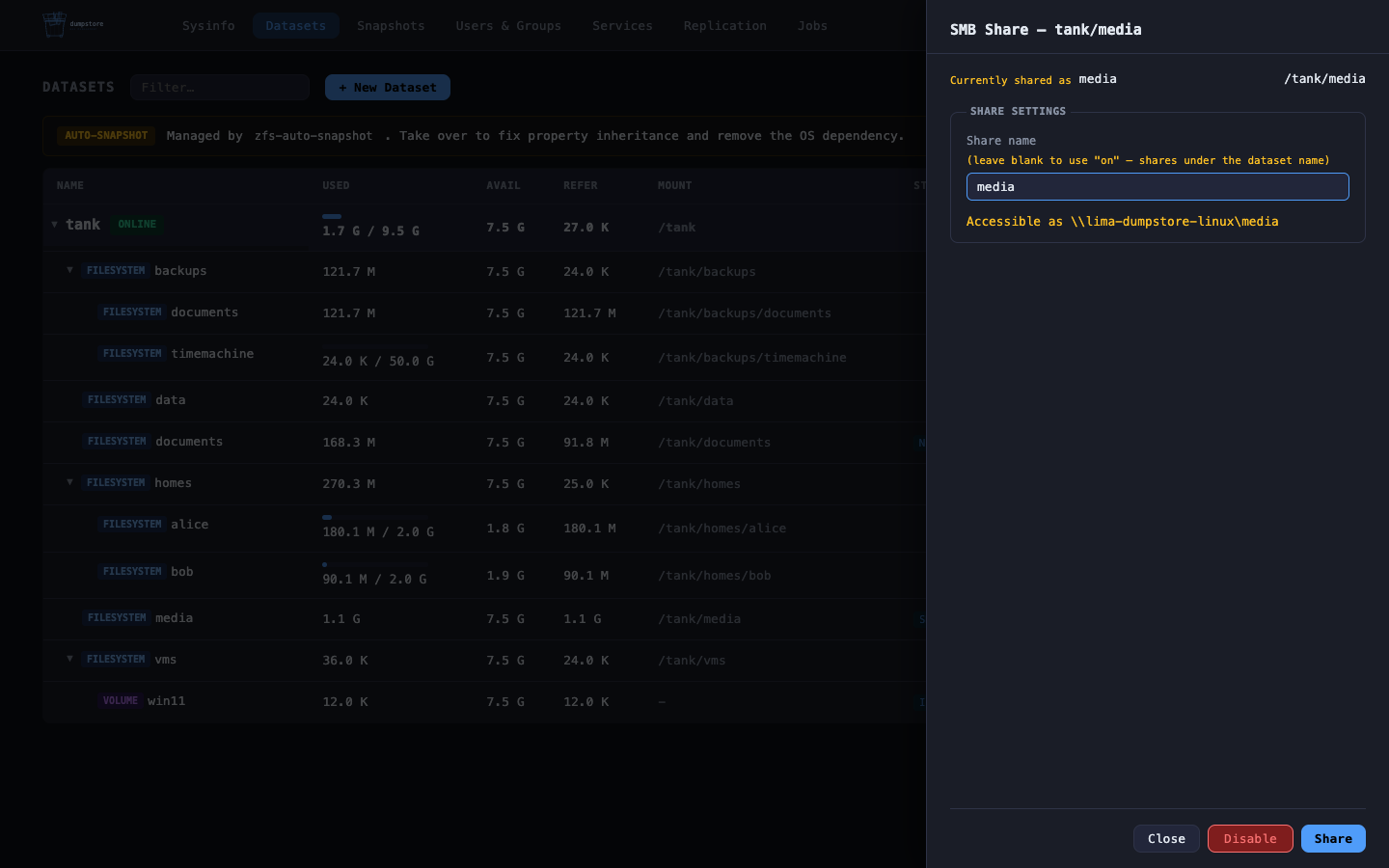
Task: Select the media dataset row
Action: tap(484, 619)
